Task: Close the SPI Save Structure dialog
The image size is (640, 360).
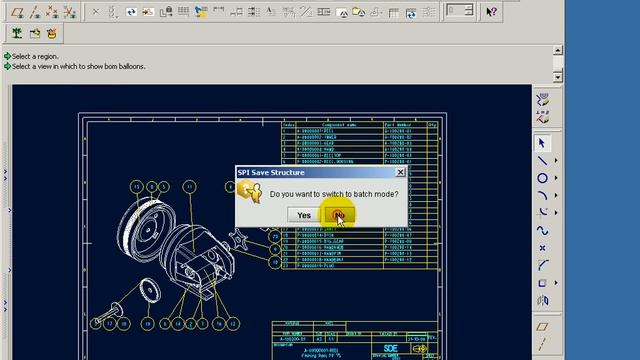Action: 400,172
